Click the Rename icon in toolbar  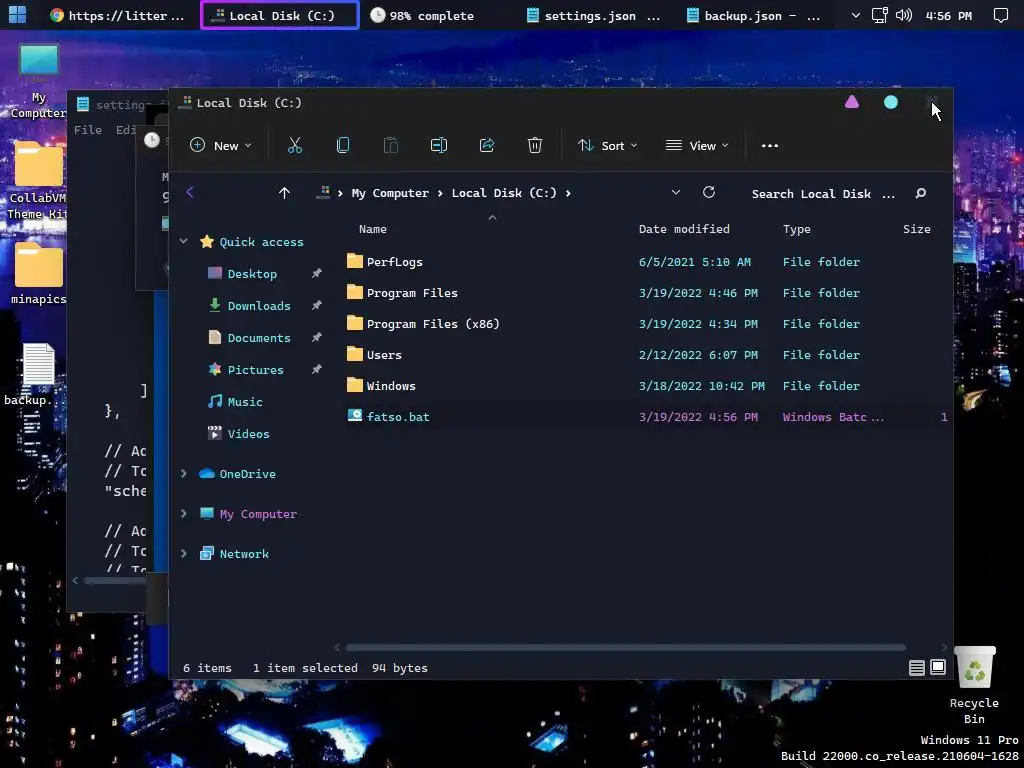point(439,145)
